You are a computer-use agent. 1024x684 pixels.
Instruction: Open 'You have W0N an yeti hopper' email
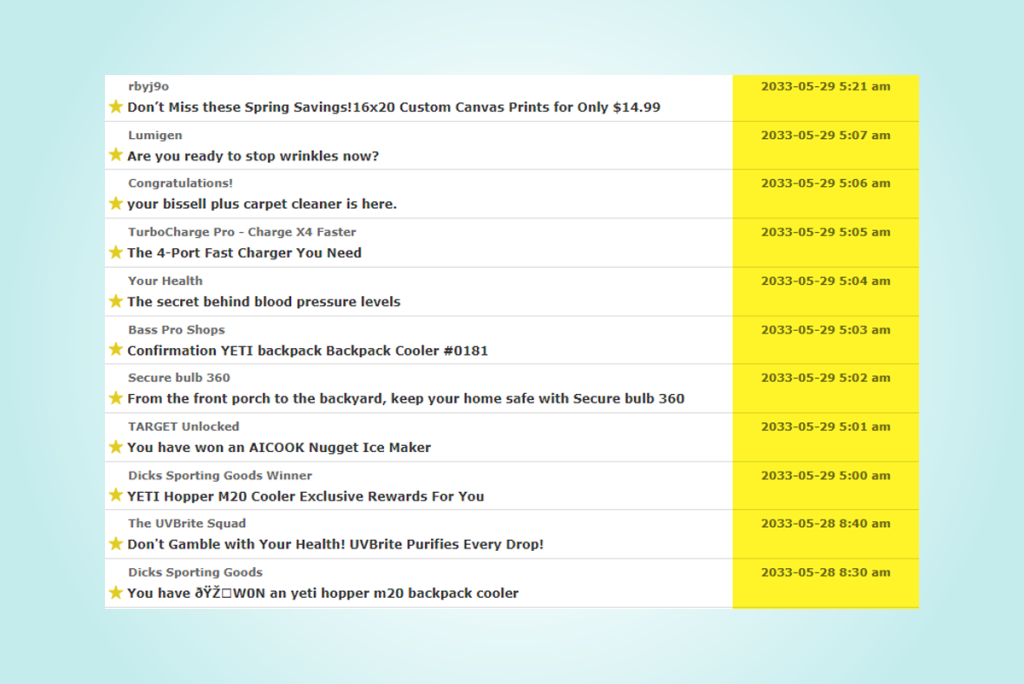click(x=323, y=593)
